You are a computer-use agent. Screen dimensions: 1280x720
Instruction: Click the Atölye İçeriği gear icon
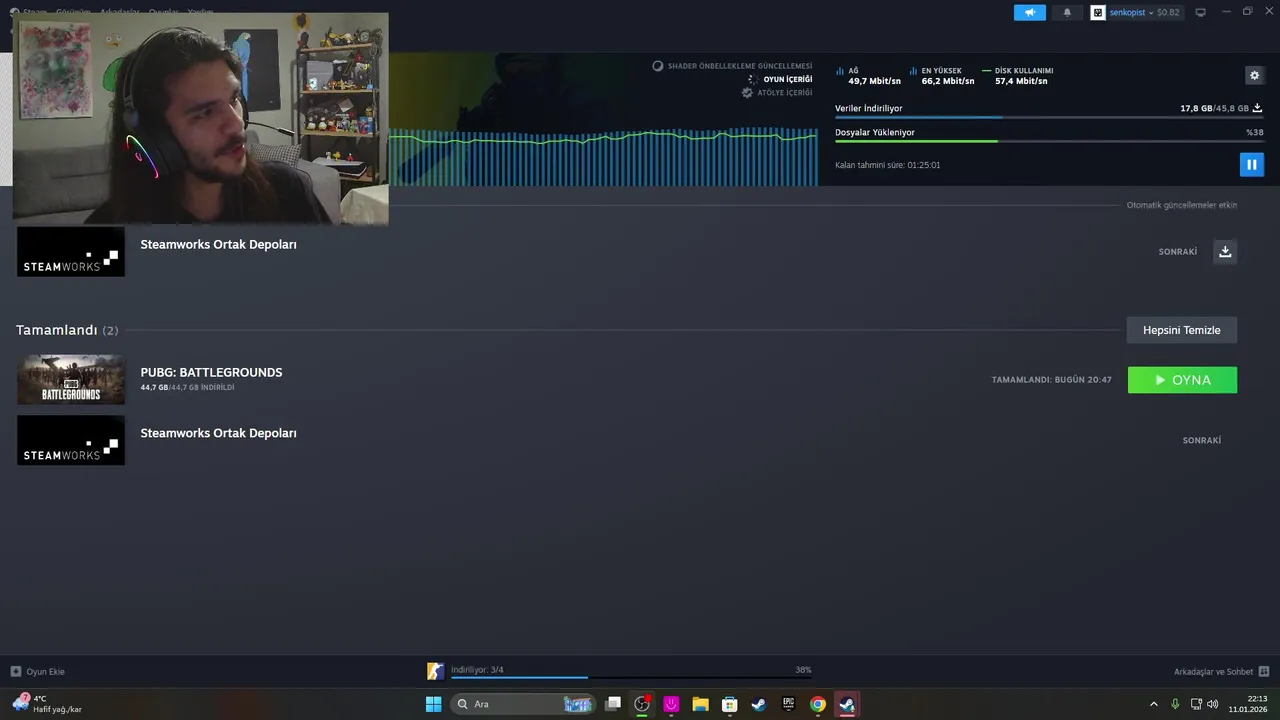[747, 92]
